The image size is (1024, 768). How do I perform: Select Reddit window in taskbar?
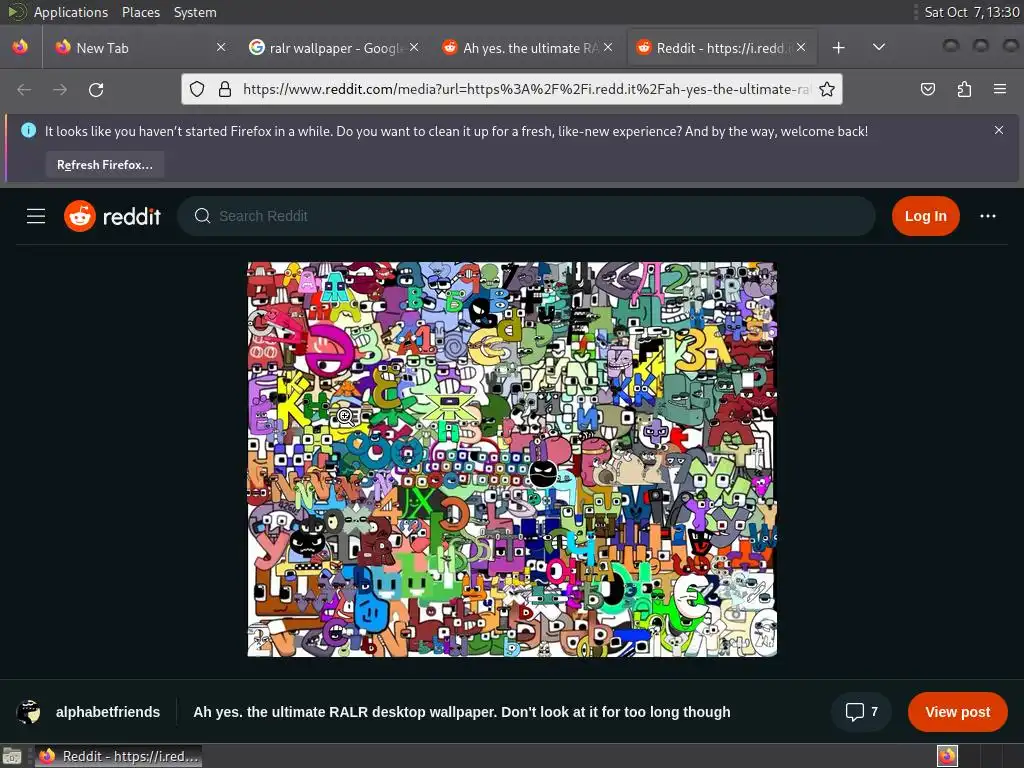coord(118,756)
